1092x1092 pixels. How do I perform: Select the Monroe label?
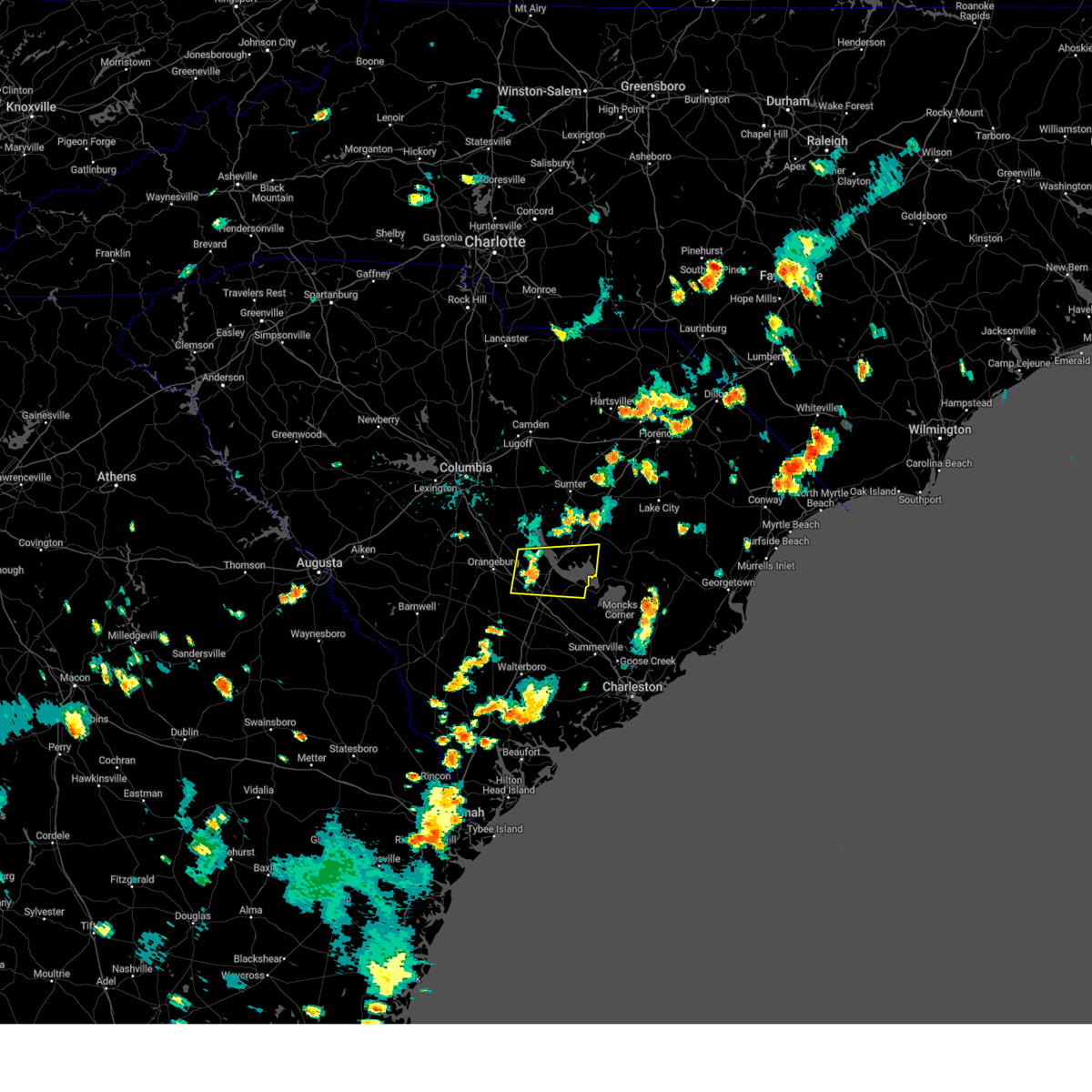[x=539, y=290]
